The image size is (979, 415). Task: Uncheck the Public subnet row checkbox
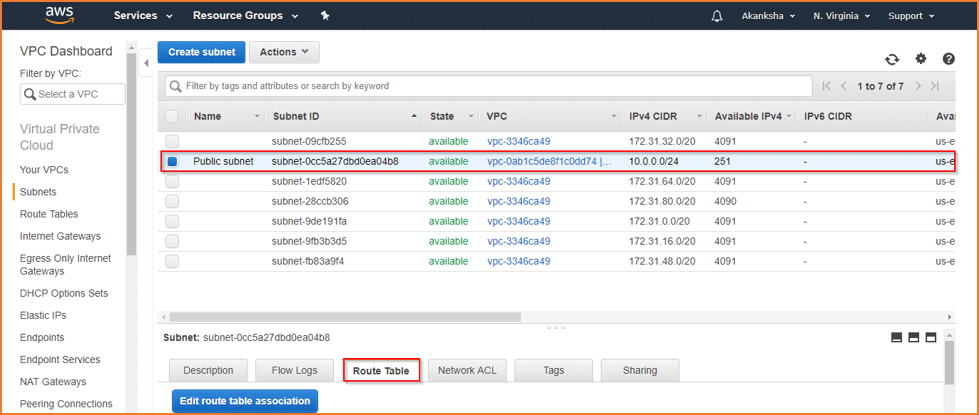click(172, 161)
